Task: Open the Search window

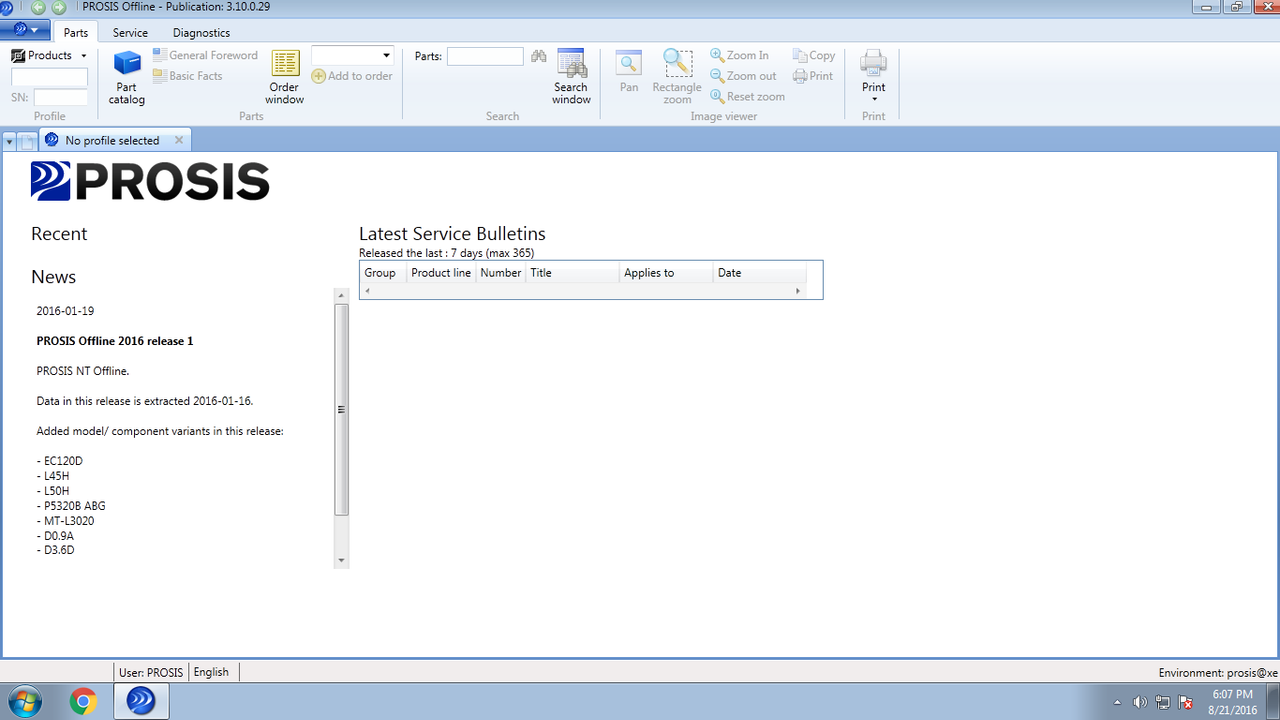Action: (571, 78)
